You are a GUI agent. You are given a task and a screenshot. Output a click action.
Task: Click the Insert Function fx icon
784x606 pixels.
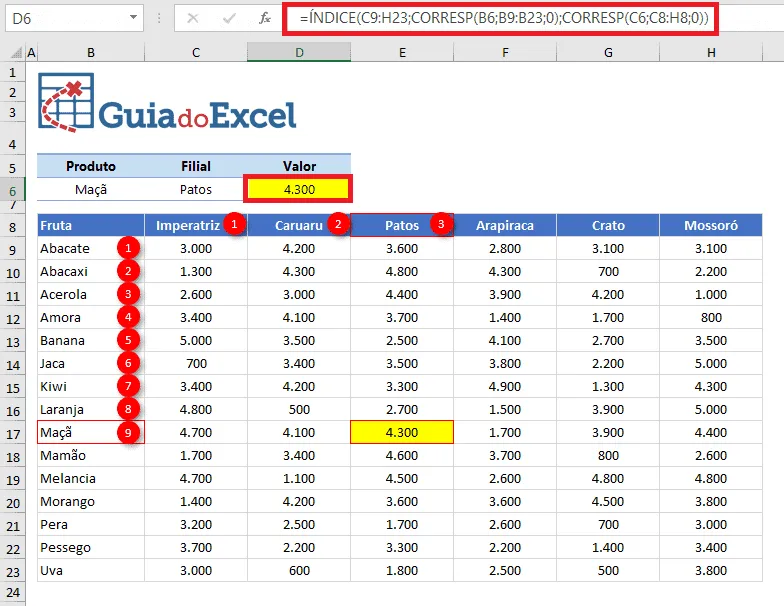pyautogui.click(x=264, y=18)
